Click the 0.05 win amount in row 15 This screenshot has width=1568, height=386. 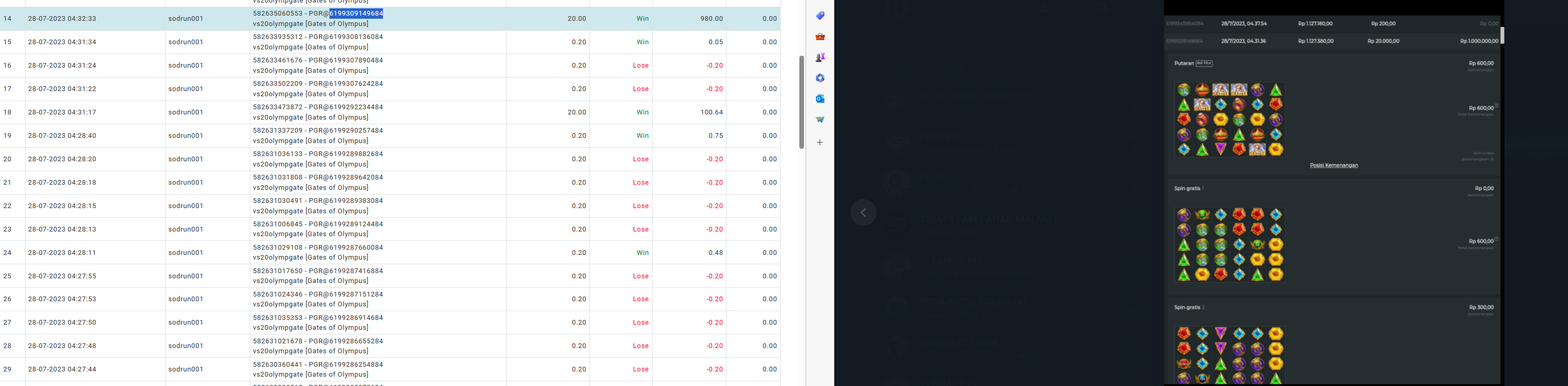coord(716,42)
